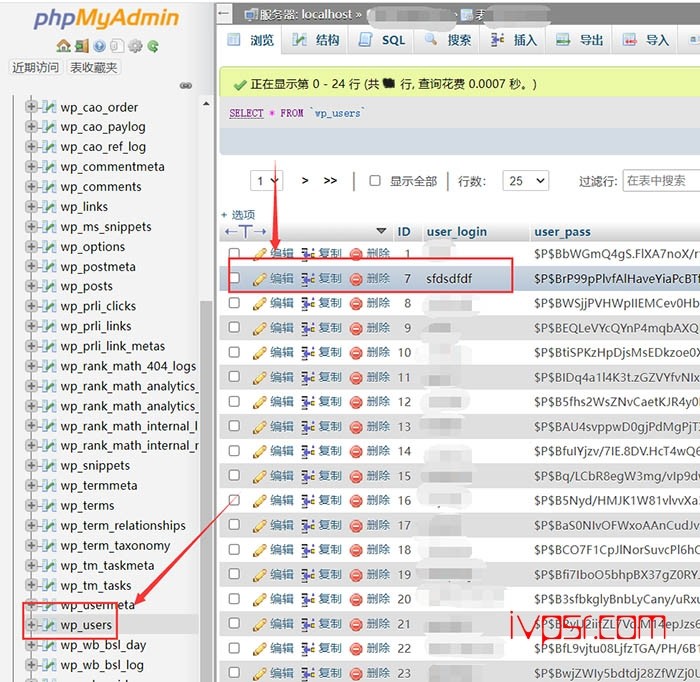Expand the wp_links tree node
Screen dimensions: 700x682
(x=31, y=207)
